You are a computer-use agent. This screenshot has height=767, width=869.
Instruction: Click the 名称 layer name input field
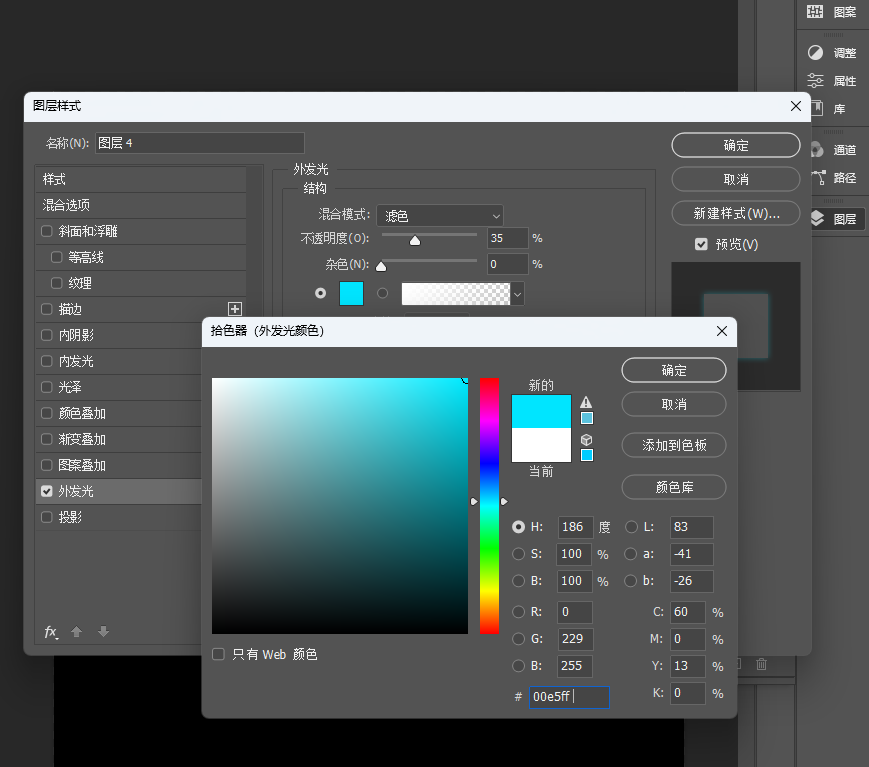200,143
